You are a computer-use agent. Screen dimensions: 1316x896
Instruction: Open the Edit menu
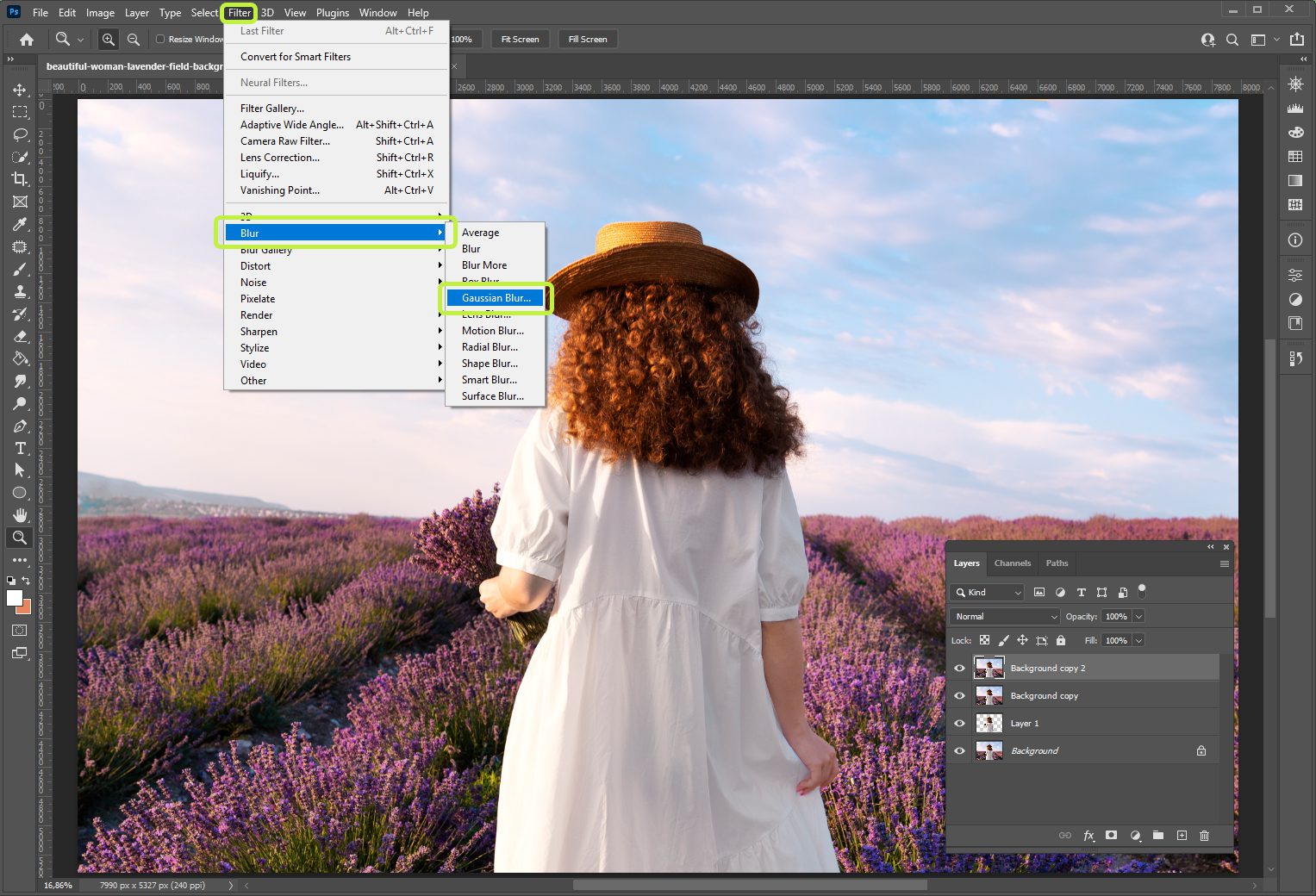click(67, 13)
